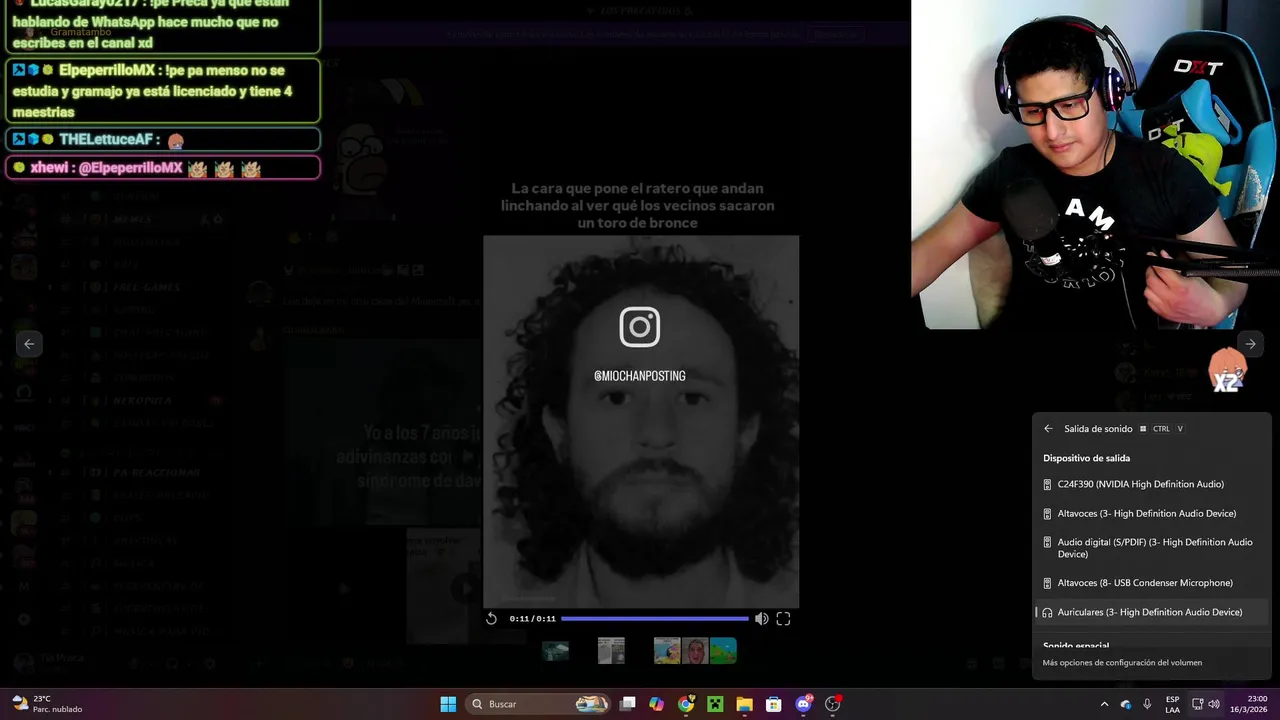This screenshot has width=1280, height=720.
Task: Open the Windows Start menu
Action: pos(448,704)
